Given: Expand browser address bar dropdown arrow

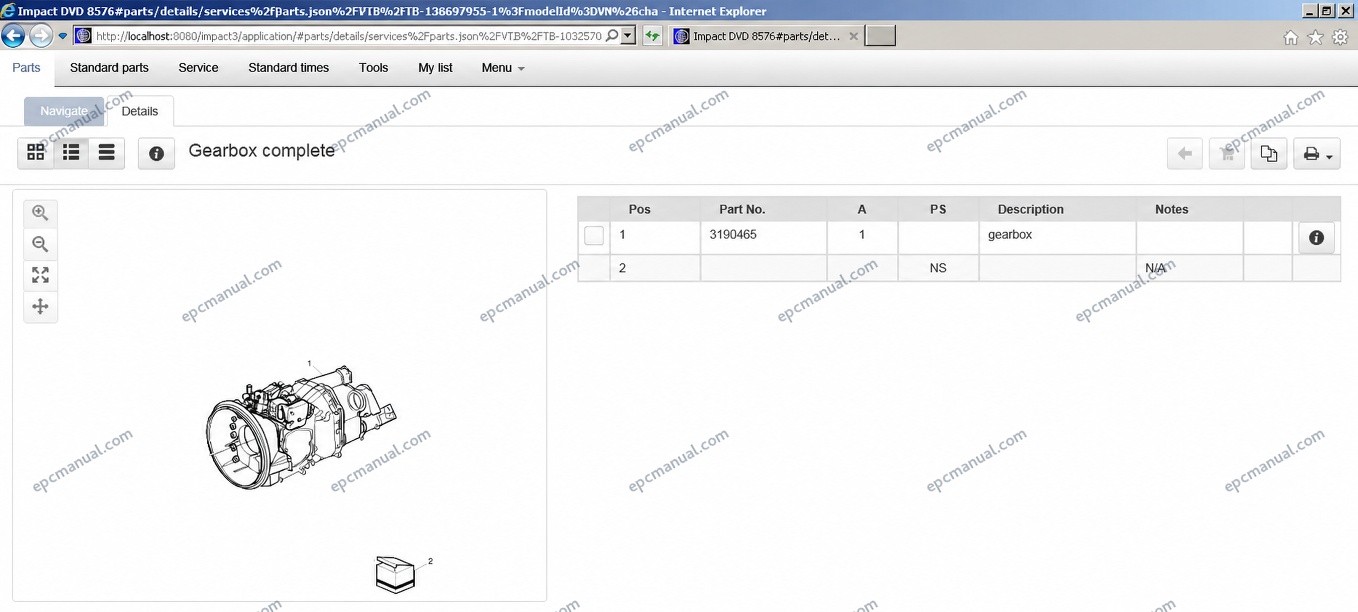Looking at the screenshot, I should point(628,36).
